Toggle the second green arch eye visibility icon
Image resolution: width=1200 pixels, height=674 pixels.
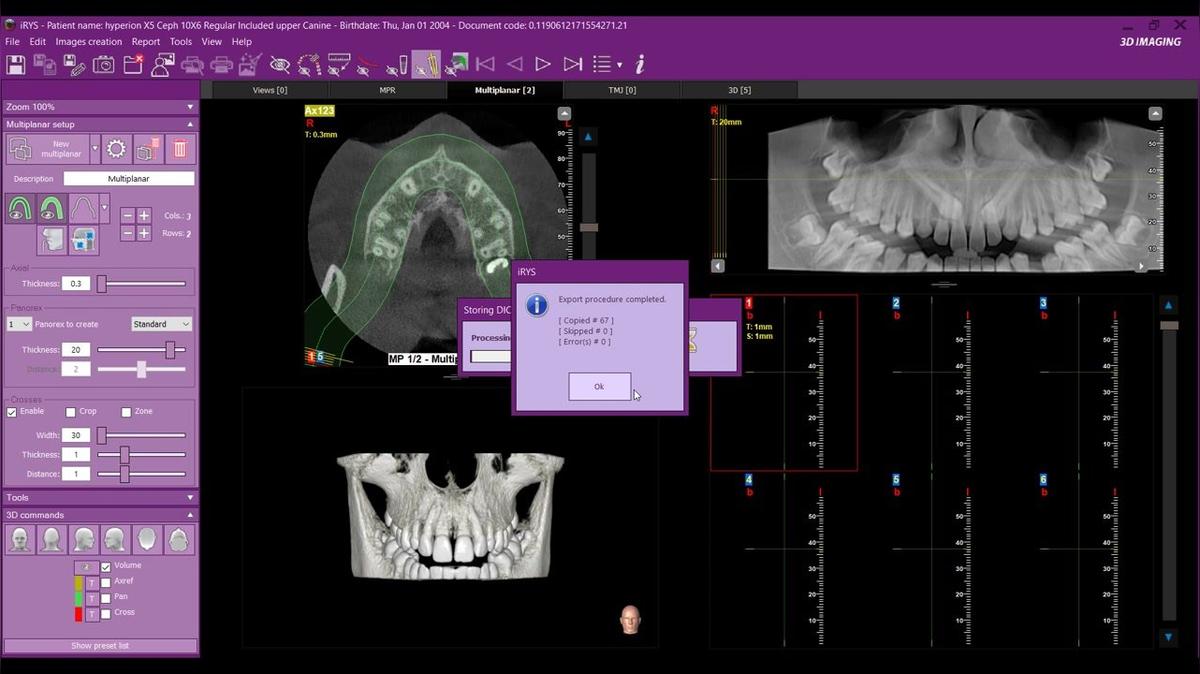click(52, 208)
